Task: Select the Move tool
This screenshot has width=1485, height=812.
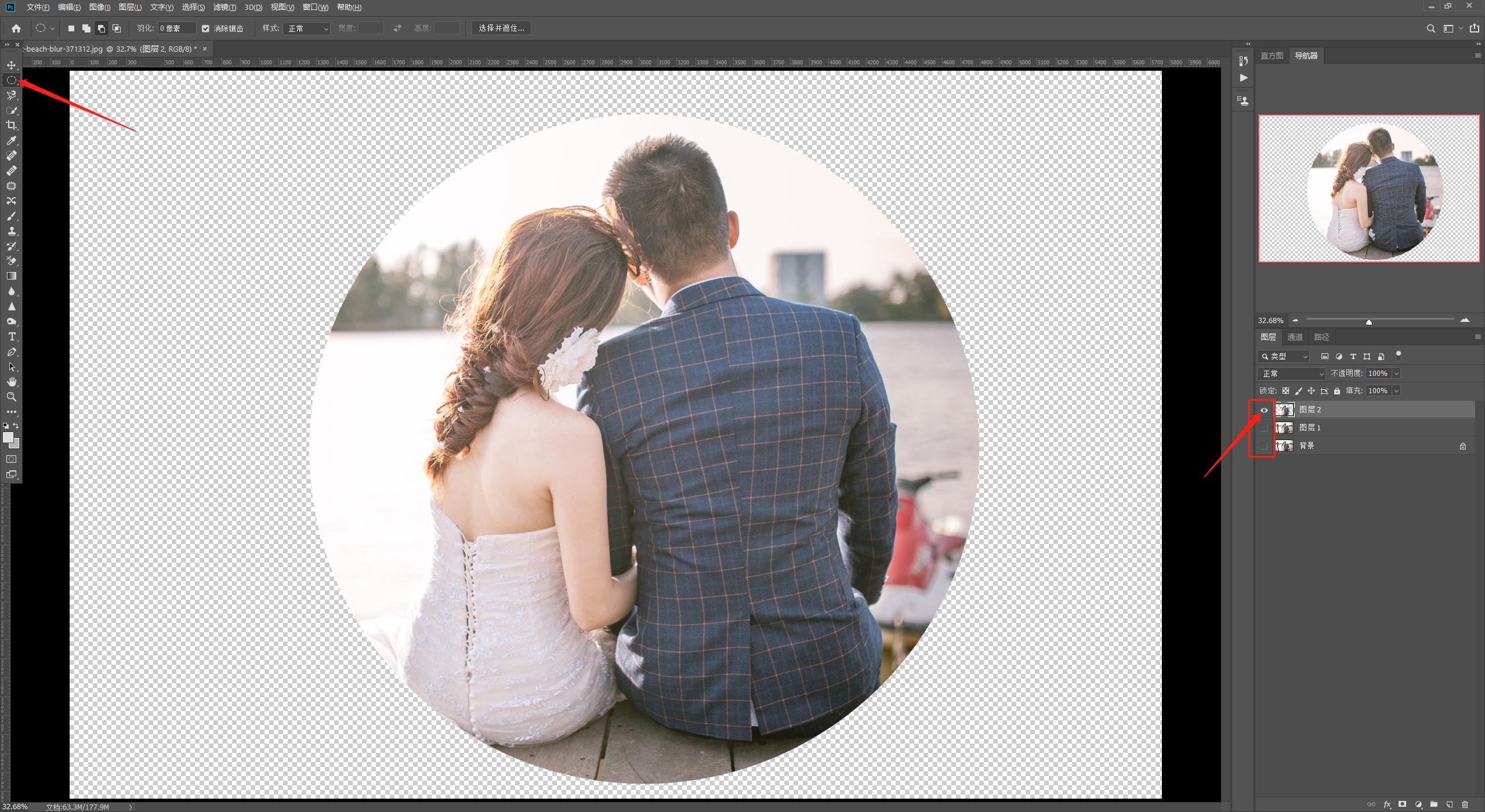Action: coord(12,65)
